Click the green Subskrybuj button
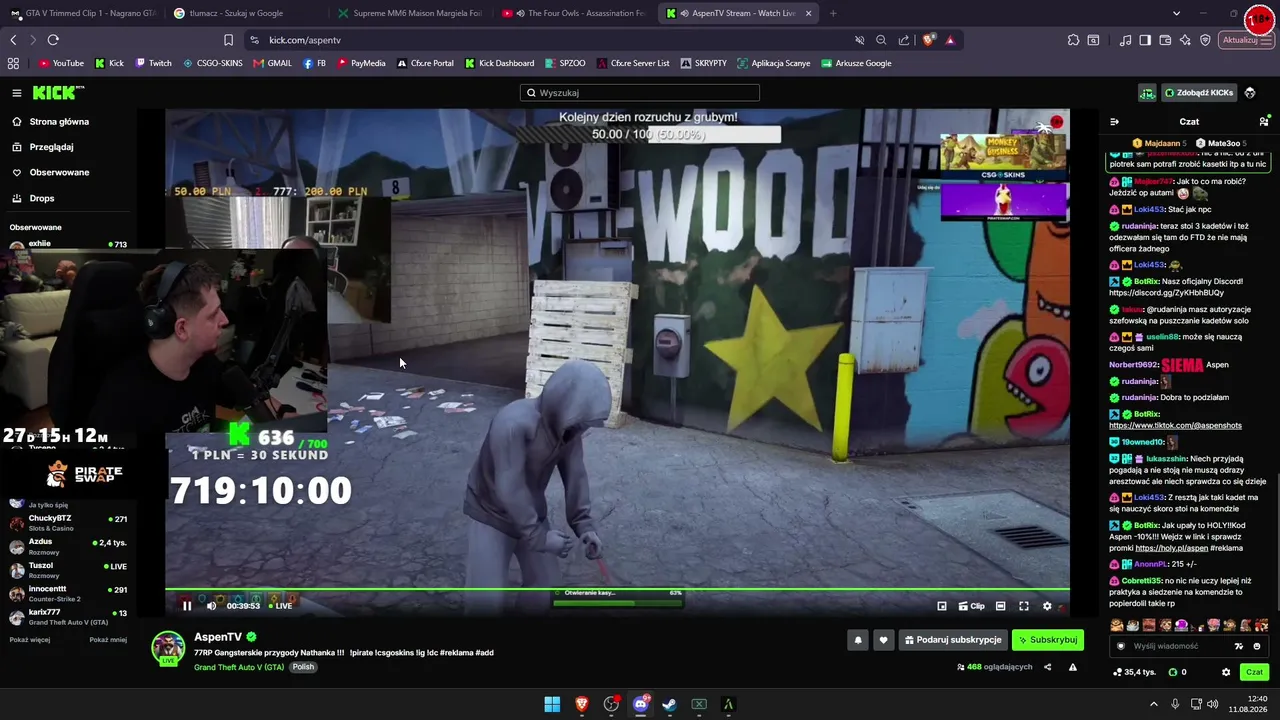Screen dimensions: 1280x720 tap(1048, 640)
